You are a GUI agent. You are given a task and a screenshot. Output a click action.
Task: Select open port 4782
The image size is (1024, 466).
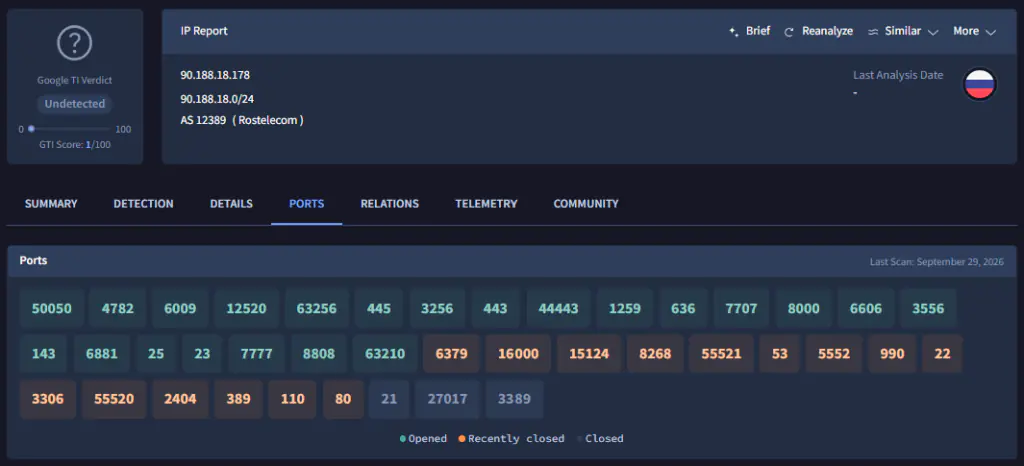(118, 309)
